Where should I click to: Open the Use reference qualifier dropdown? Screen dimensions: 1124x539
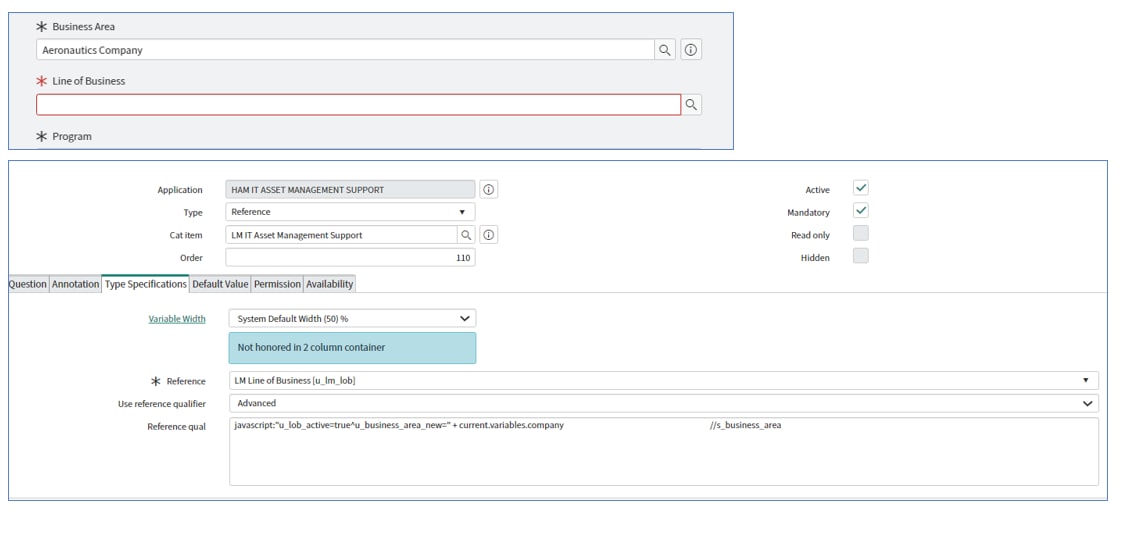(663, 403)
